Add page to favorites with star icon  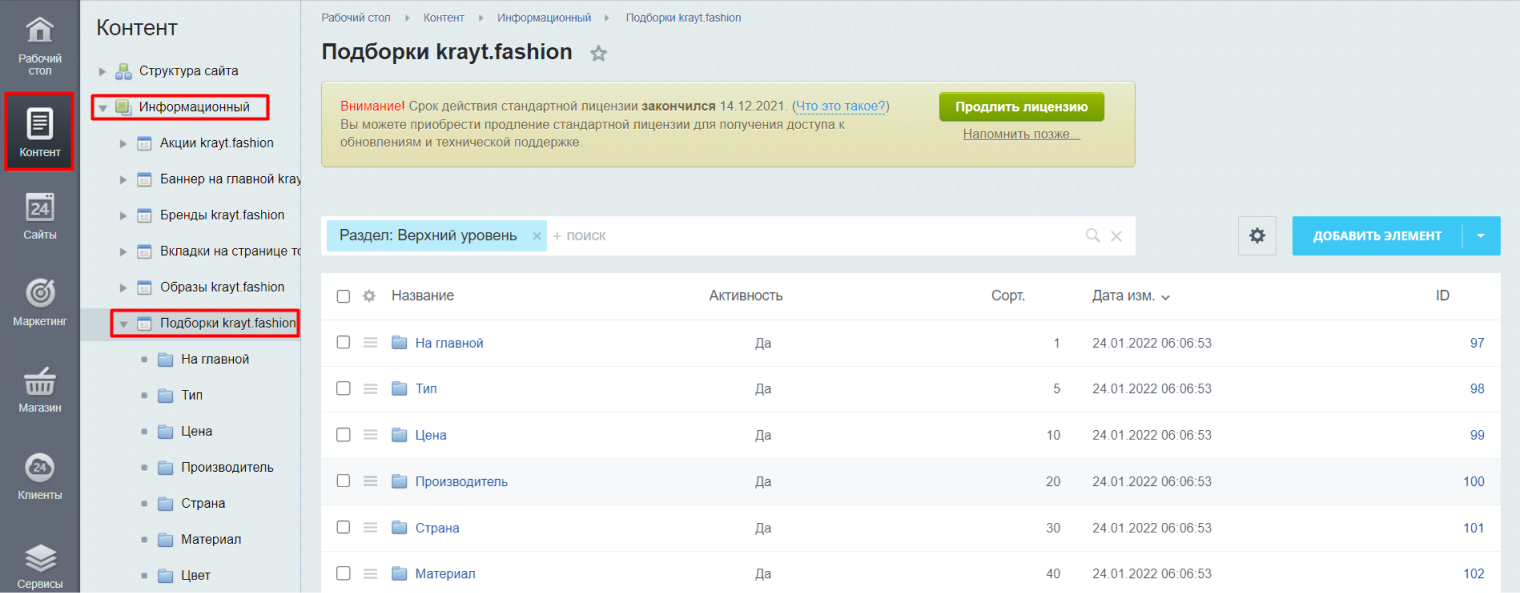[x=598, y=54]
